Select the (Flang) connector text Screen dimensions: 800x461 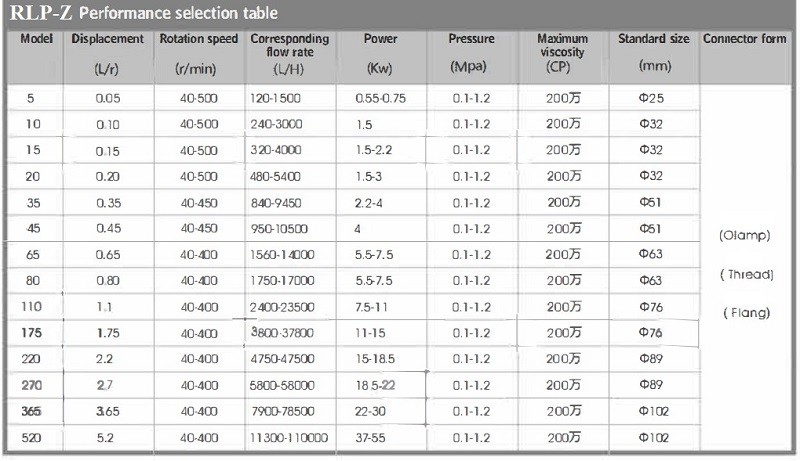pos(746,313)
